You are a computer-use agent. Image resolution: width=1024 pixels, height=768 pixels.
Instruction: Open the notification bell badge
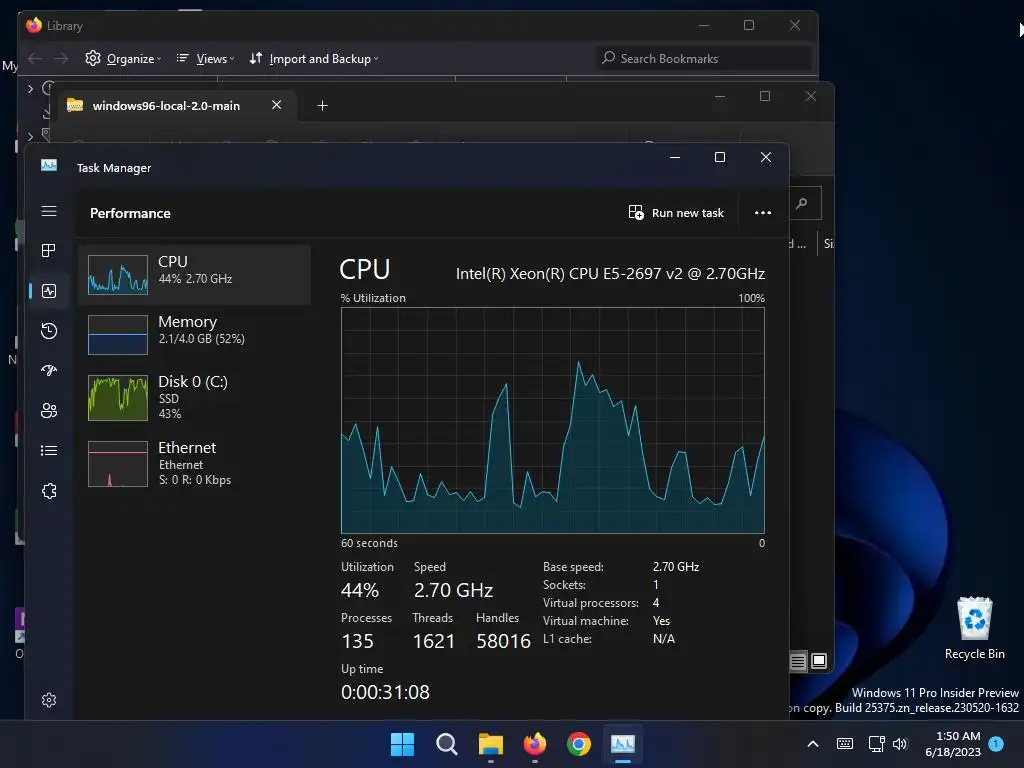997,743
